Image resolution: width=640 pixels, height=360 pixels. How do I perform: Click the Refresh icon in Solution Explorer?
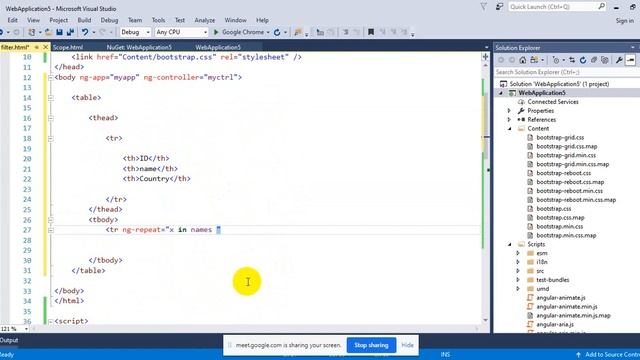[583, 60]
